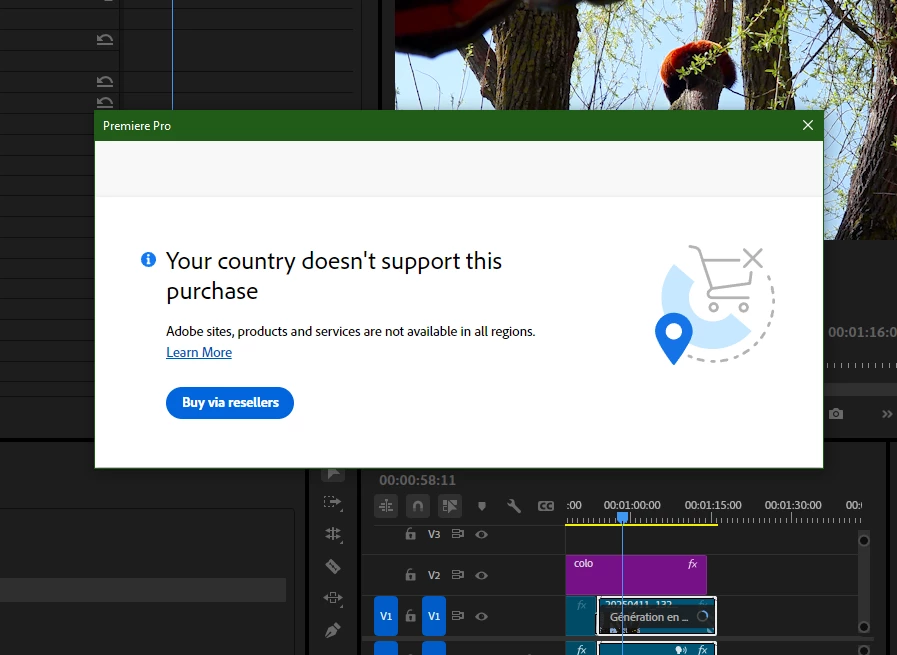
Task: Click the program monitor time ruler
Action: click(860, 365)
